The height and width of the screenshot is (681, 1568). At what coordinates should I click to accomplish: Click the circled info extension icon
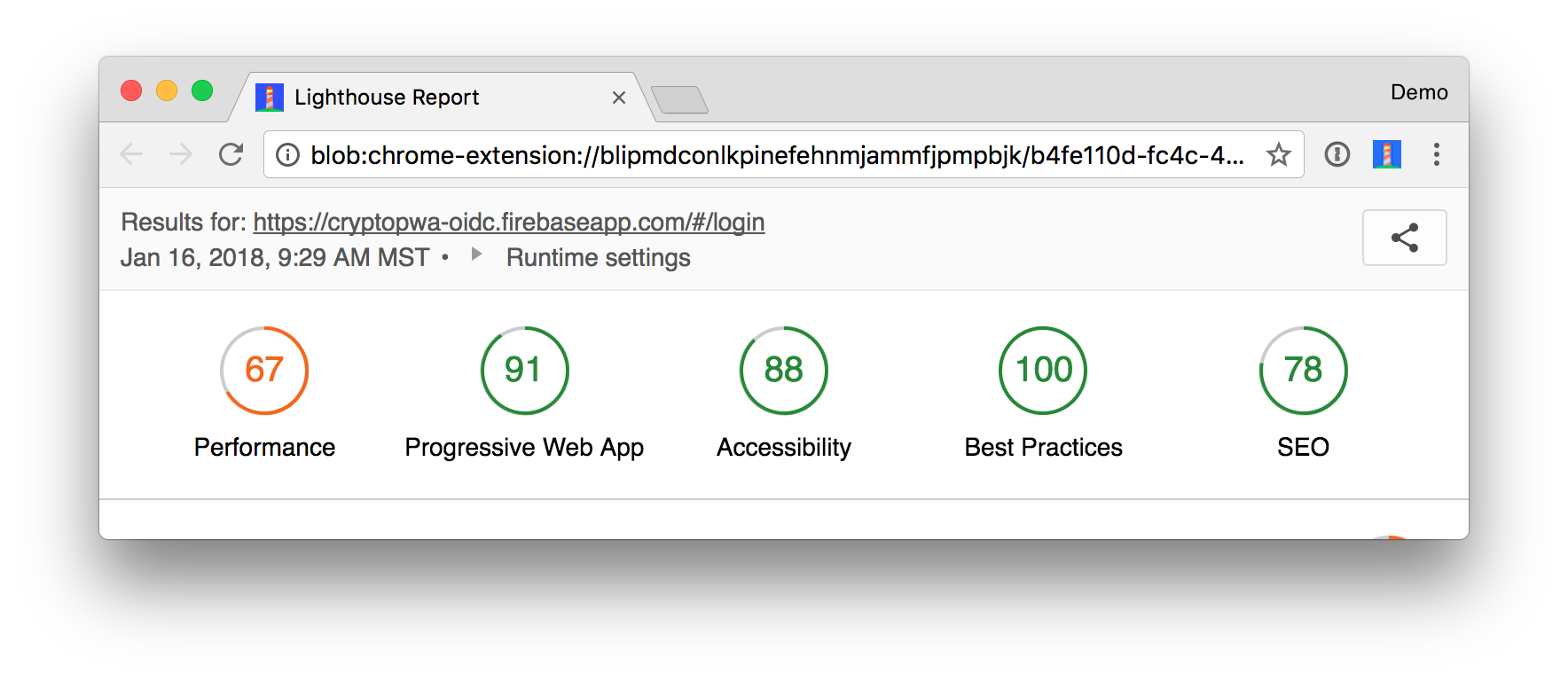point(1337,155)
